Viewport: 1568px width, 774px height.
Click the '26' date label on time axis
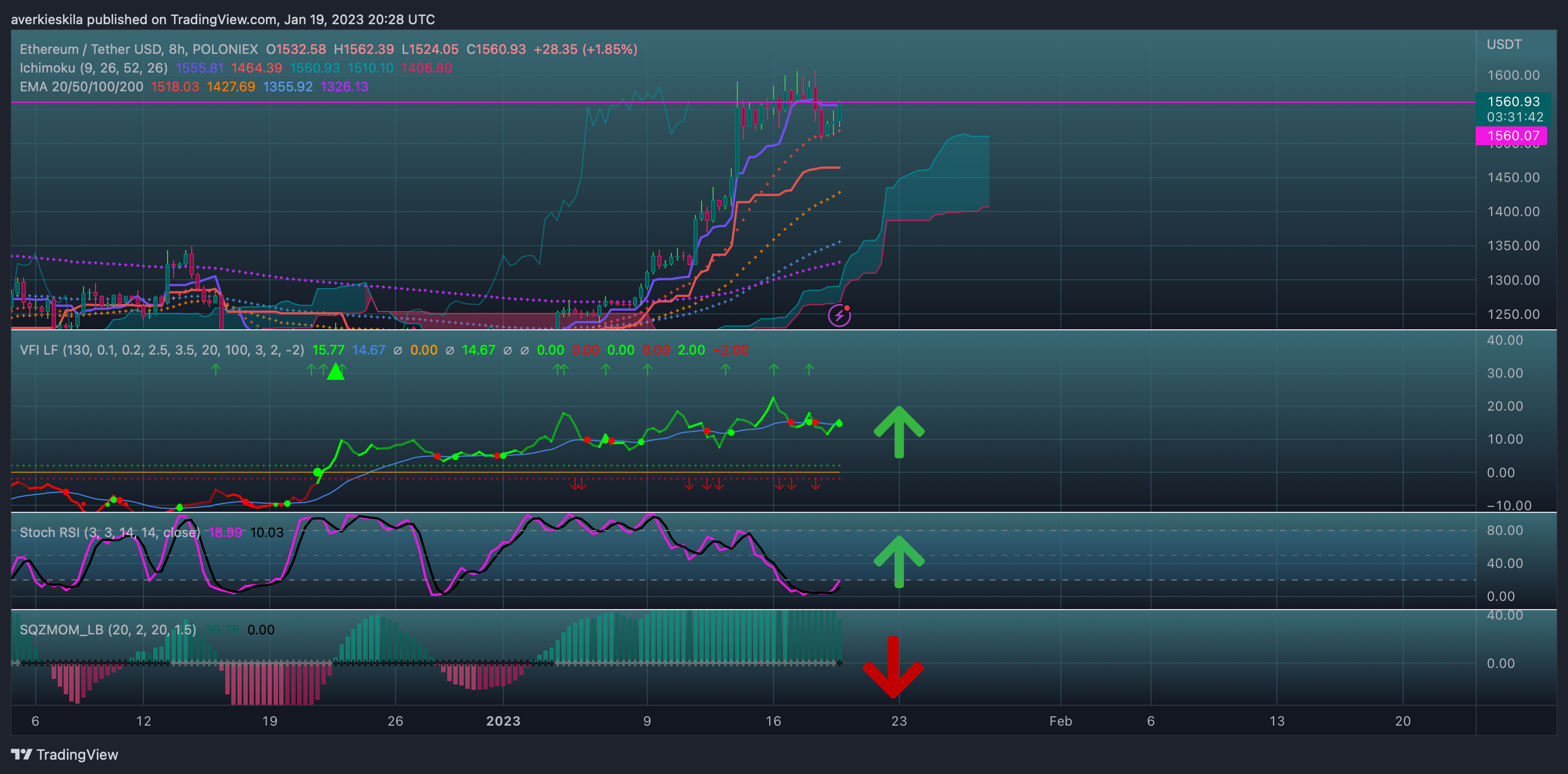point(395,721)
